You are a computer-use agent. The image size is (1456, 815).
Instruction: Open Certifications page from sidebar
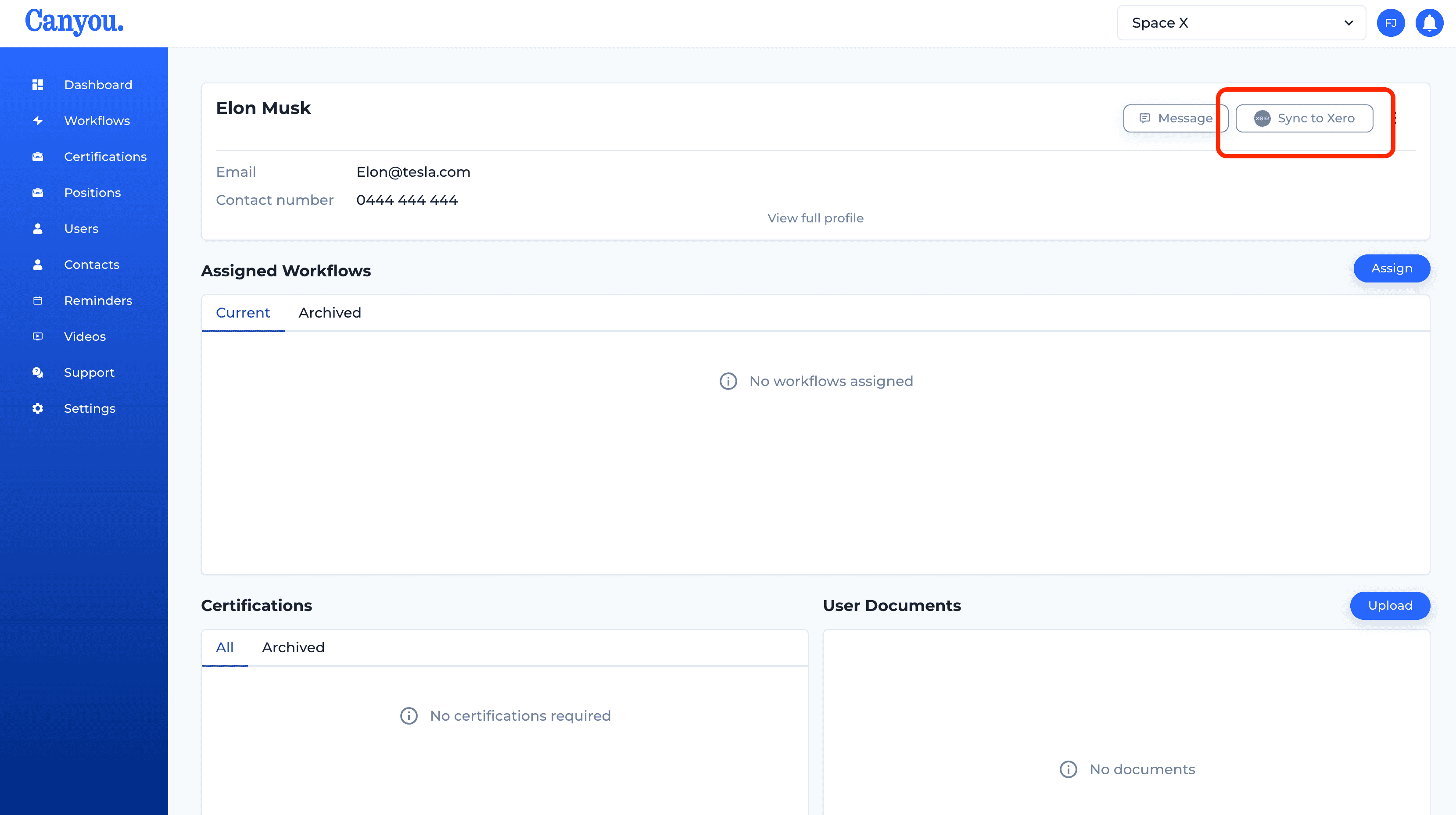(105, 157)
